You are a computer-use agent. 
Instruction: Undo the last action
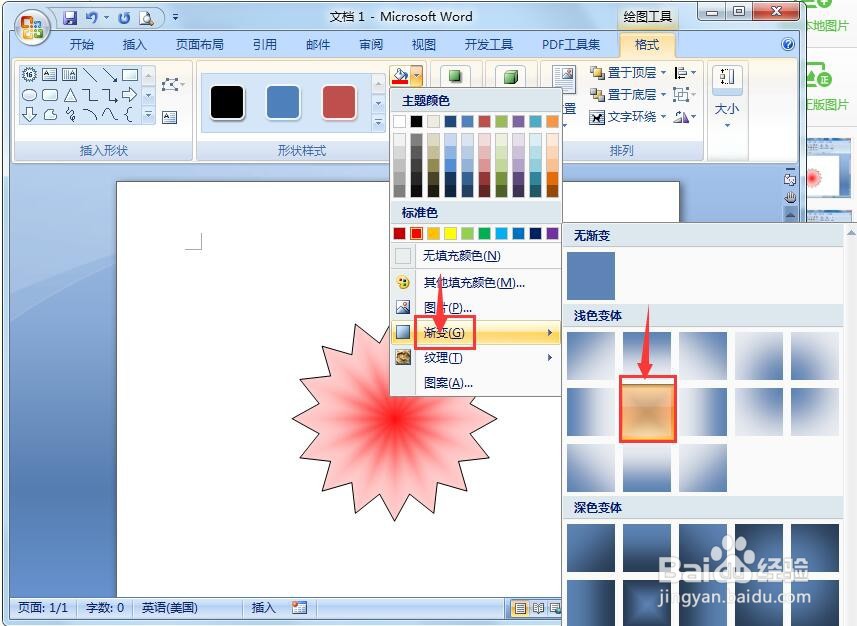coord(91,18)
